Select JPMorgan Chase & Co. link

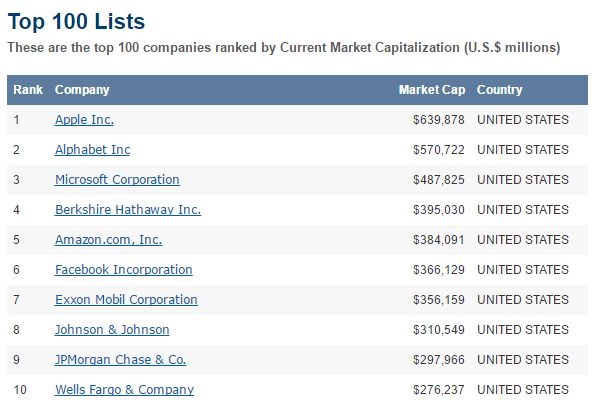tap(121, 360)
